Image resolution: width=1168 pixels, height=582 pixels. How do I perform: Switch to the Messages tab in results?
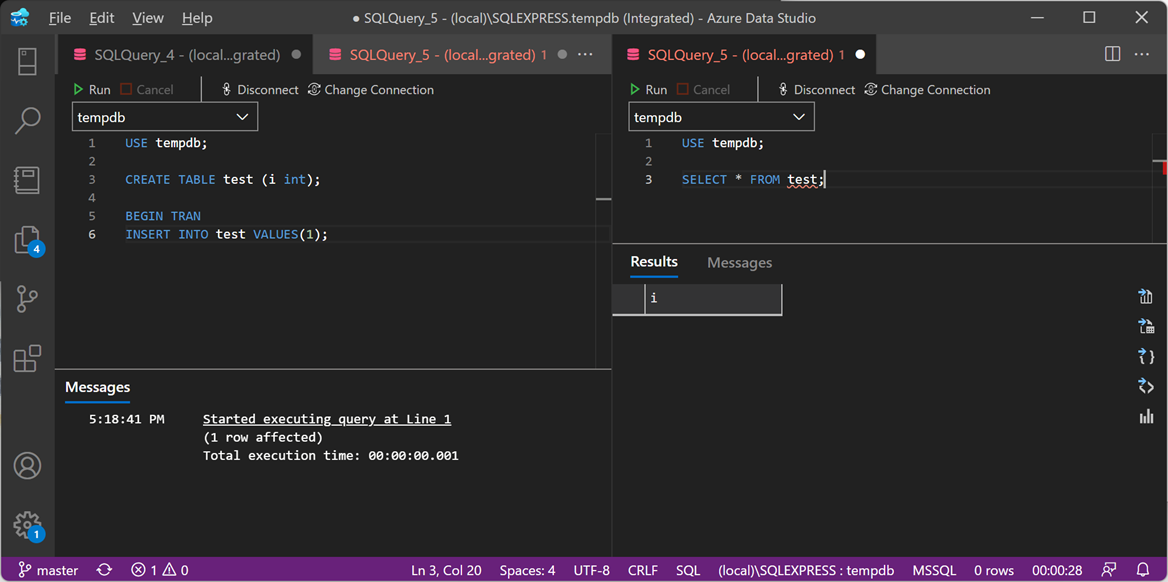point(739,262)
